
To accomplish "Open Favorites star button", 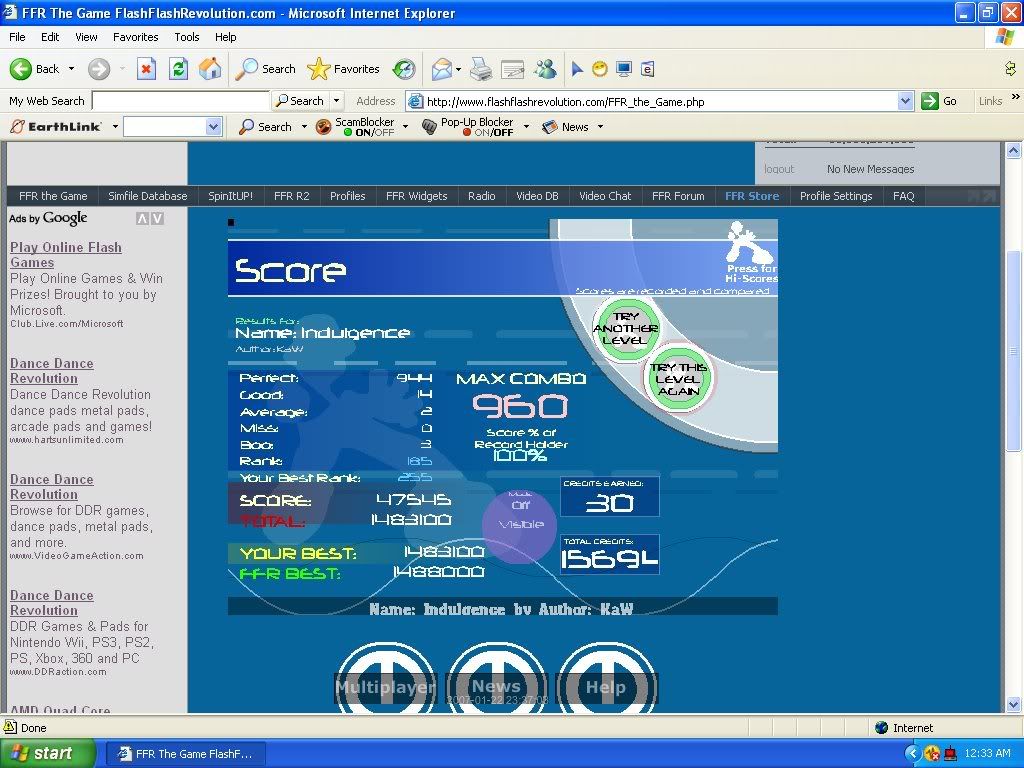I will coord(344,69).
